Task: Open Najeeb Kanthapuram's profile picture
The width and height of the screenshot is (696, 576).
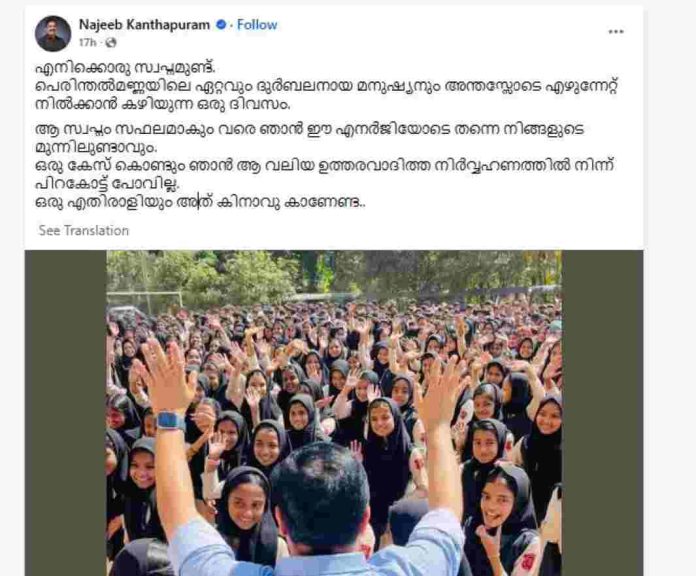Action: (53, 33)
